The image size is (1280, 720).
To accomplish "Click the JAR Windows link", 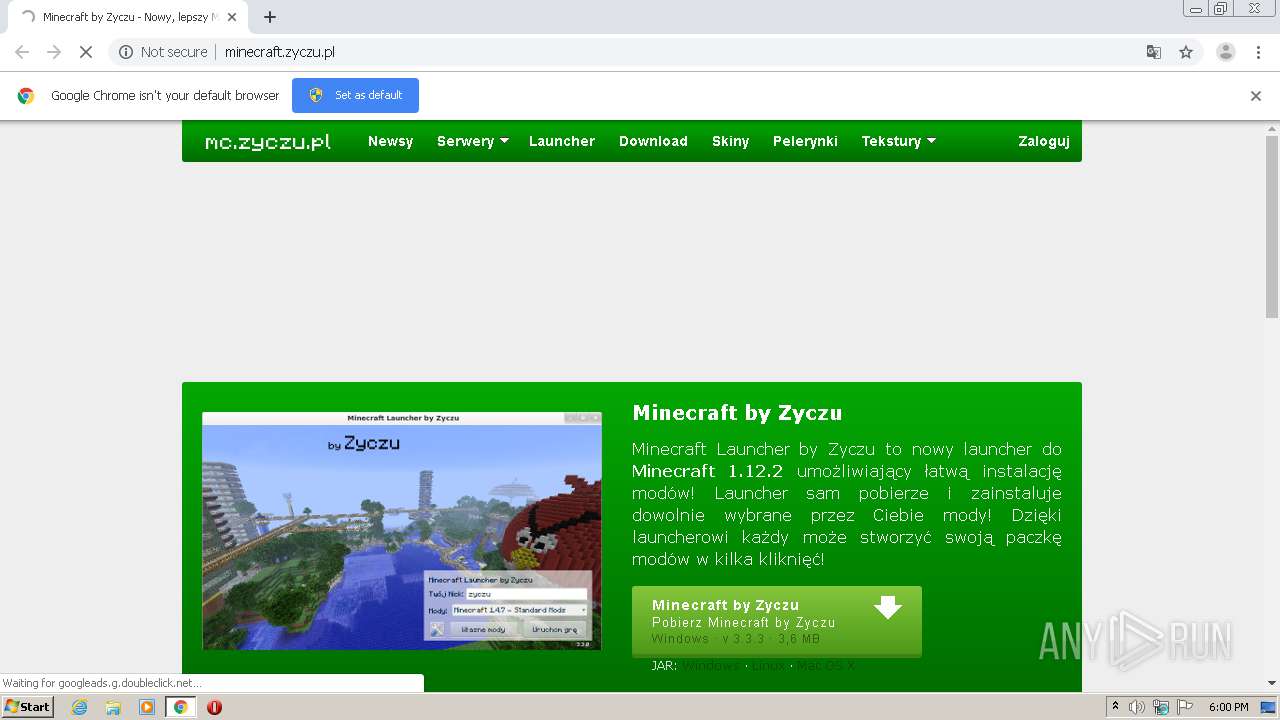I will click(711, 666).
